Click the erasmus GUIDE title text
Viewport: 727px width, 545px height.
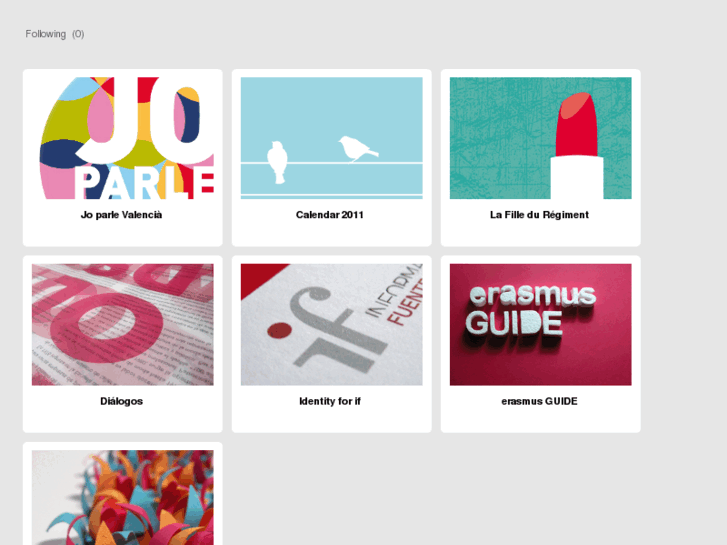tap(539, 401)
